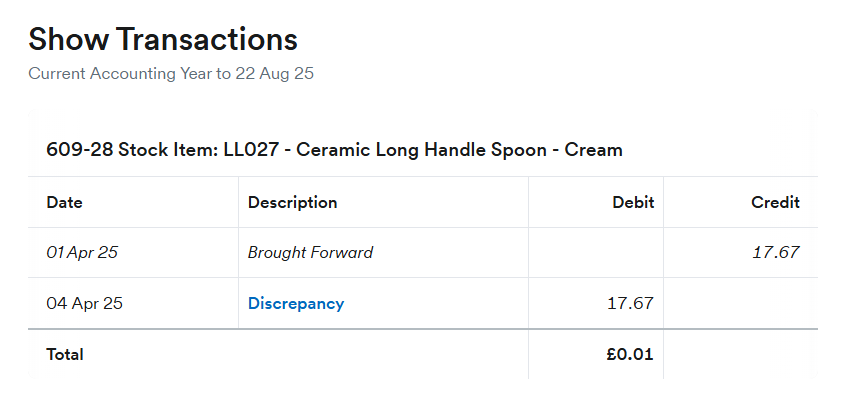Click the 17.67 credit amount
This screenshot has width=841, height=401.
point(776,253)
